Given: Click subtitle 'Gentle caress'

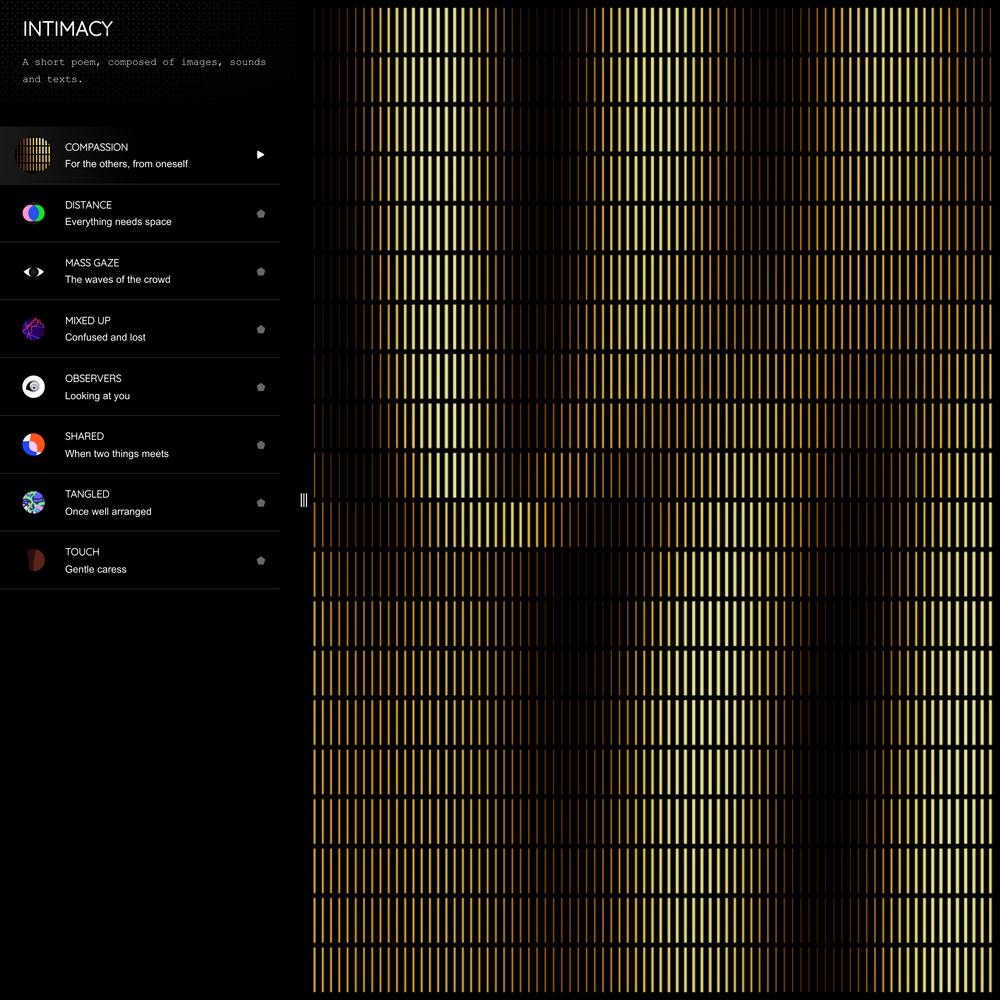Looking at the screenshot, I should click(96, 569).
